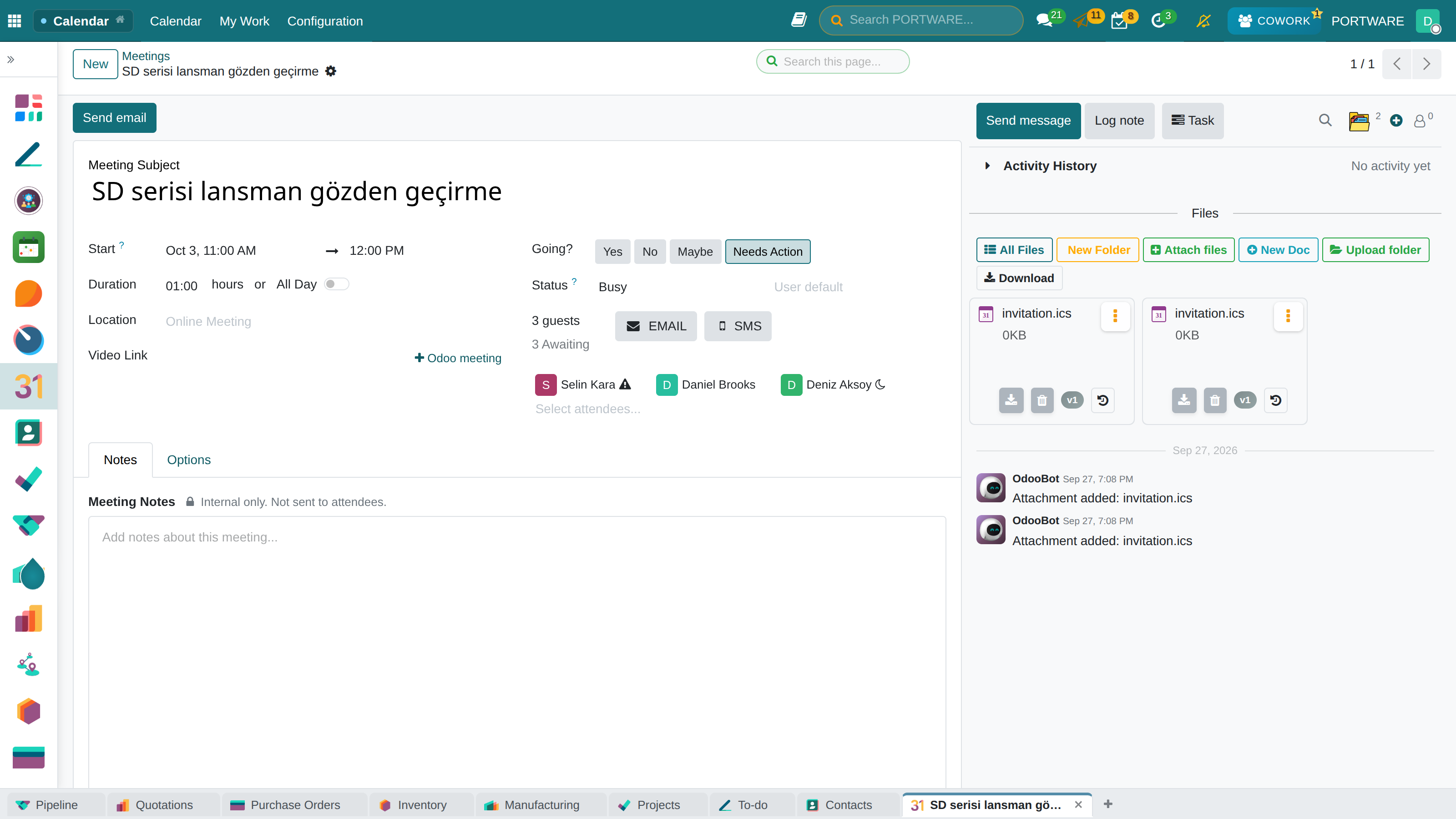Click the Send email button
Image resolution: width=1456 pixels, height=819 pixels.
[x=114, y=117]
